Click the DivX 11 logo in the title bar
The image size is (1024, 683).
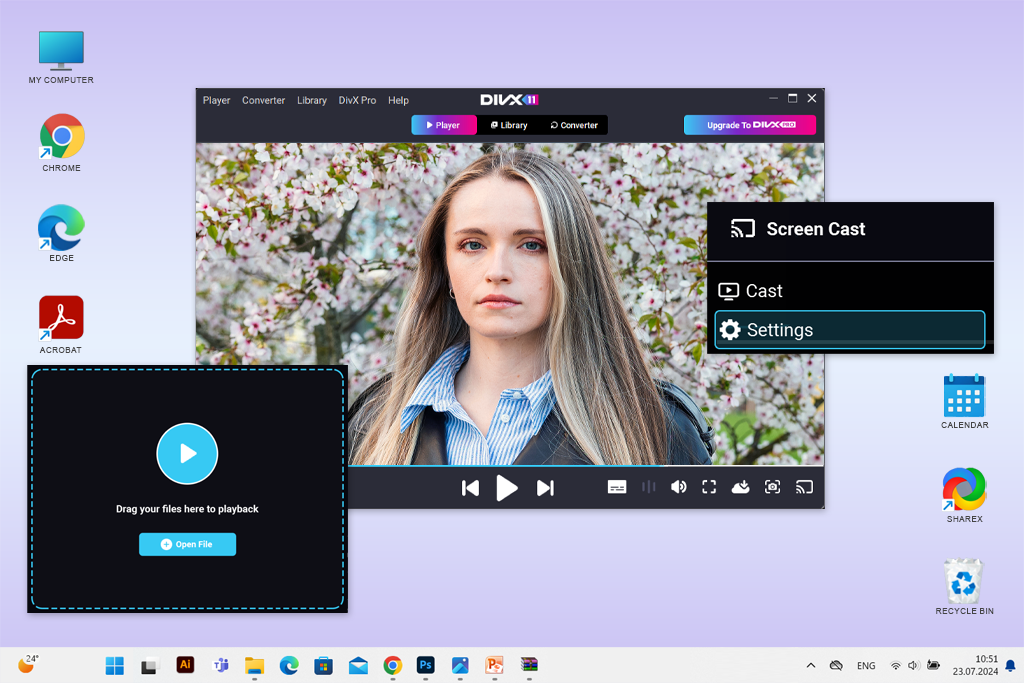click(509, 100)
